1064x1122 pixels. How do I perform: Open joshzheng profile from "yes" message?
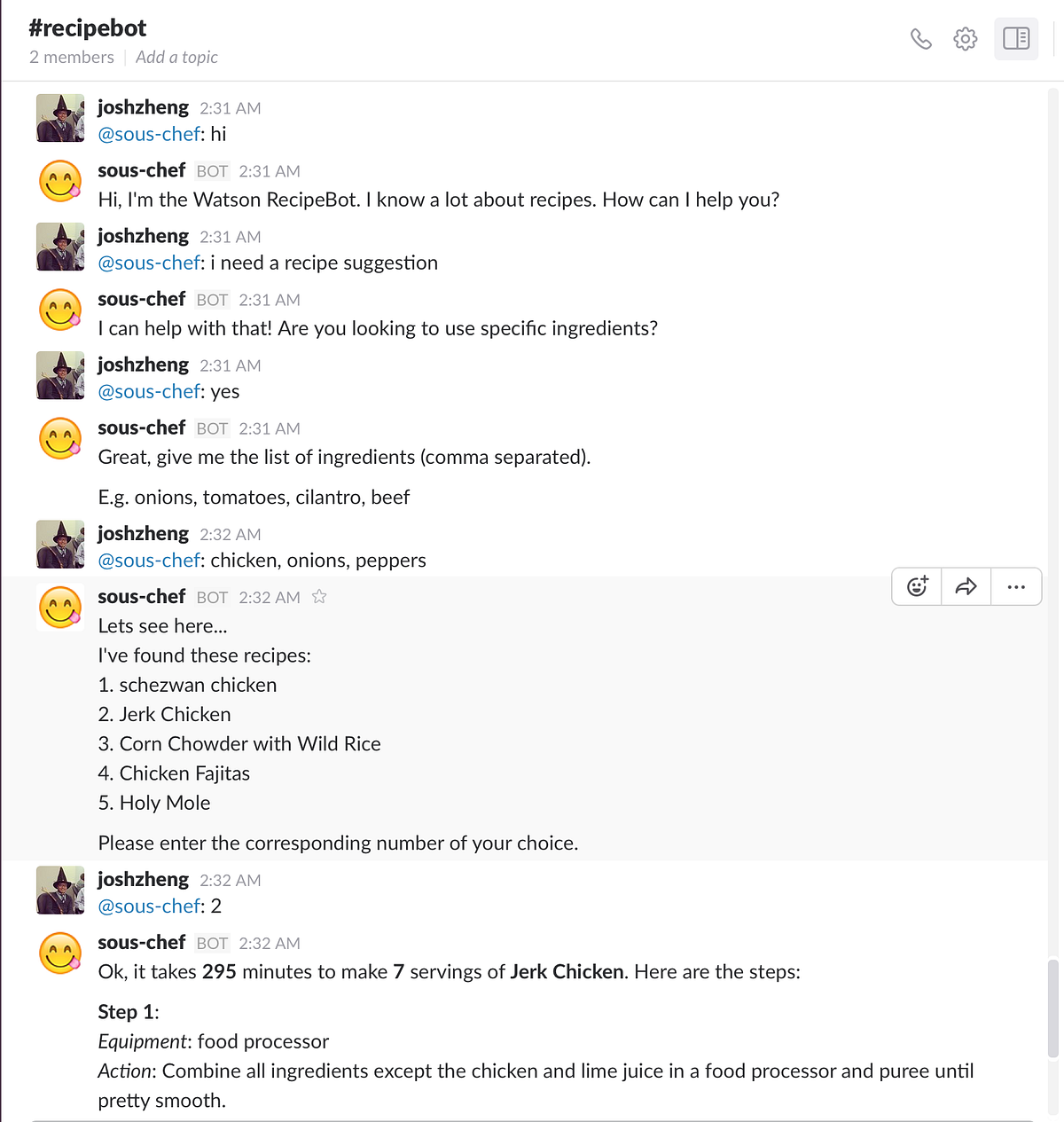point(143,365)
